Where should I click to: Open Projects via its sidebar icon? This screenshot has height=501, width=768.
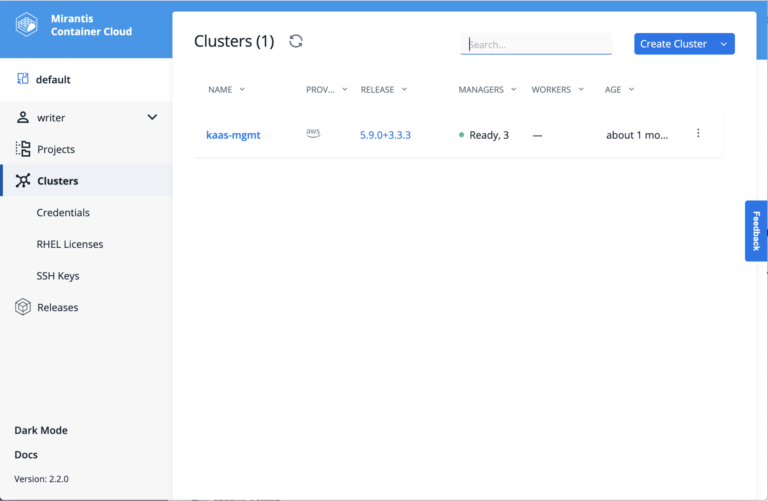[23, 149]
